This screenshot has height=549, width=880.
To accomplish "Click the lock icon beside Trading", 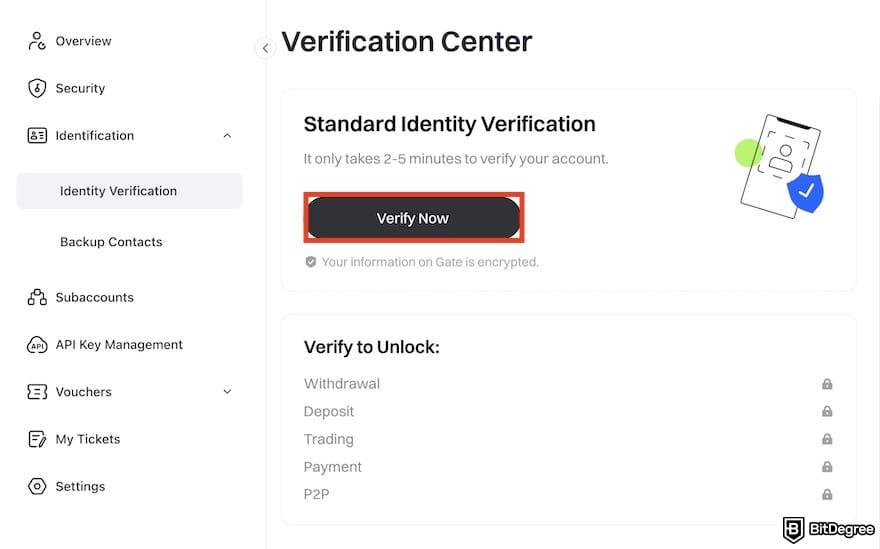I will tap(827, 439).
